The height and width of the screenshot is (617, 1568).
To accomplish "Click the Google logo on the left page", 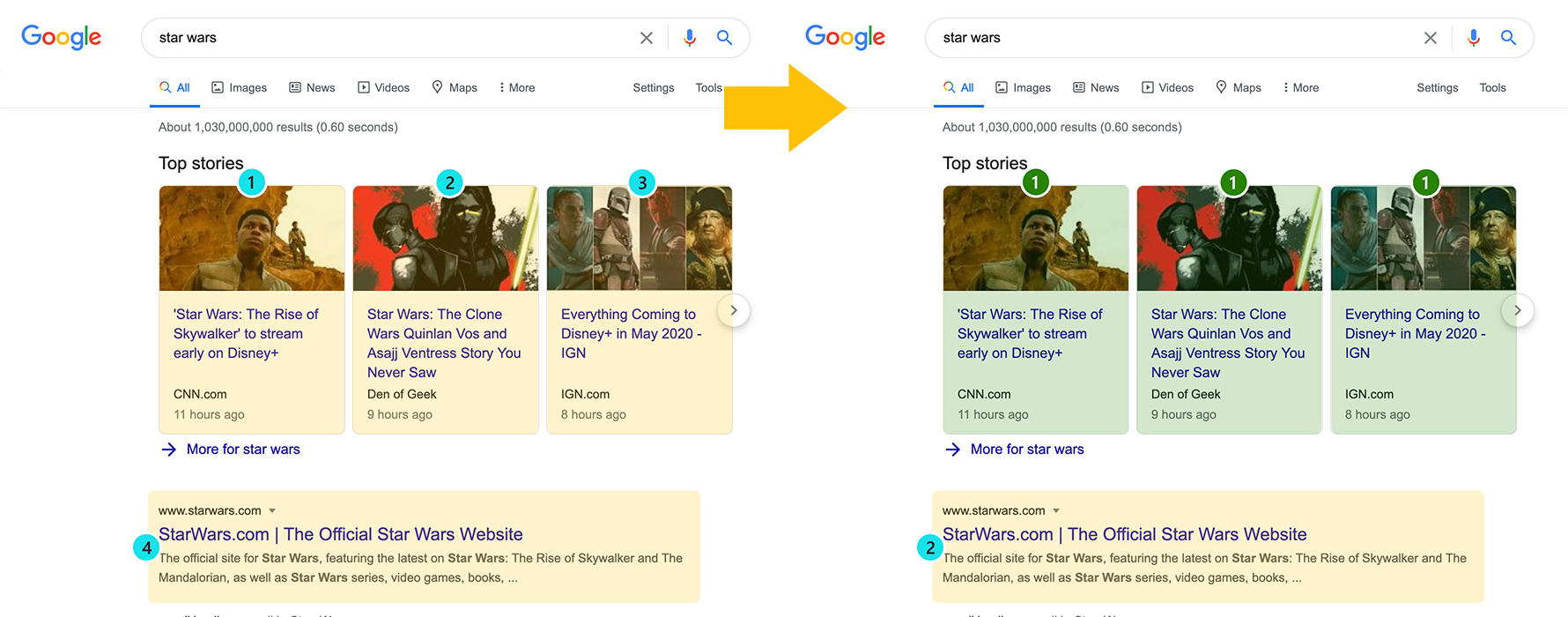I will (x=61, y=37).
